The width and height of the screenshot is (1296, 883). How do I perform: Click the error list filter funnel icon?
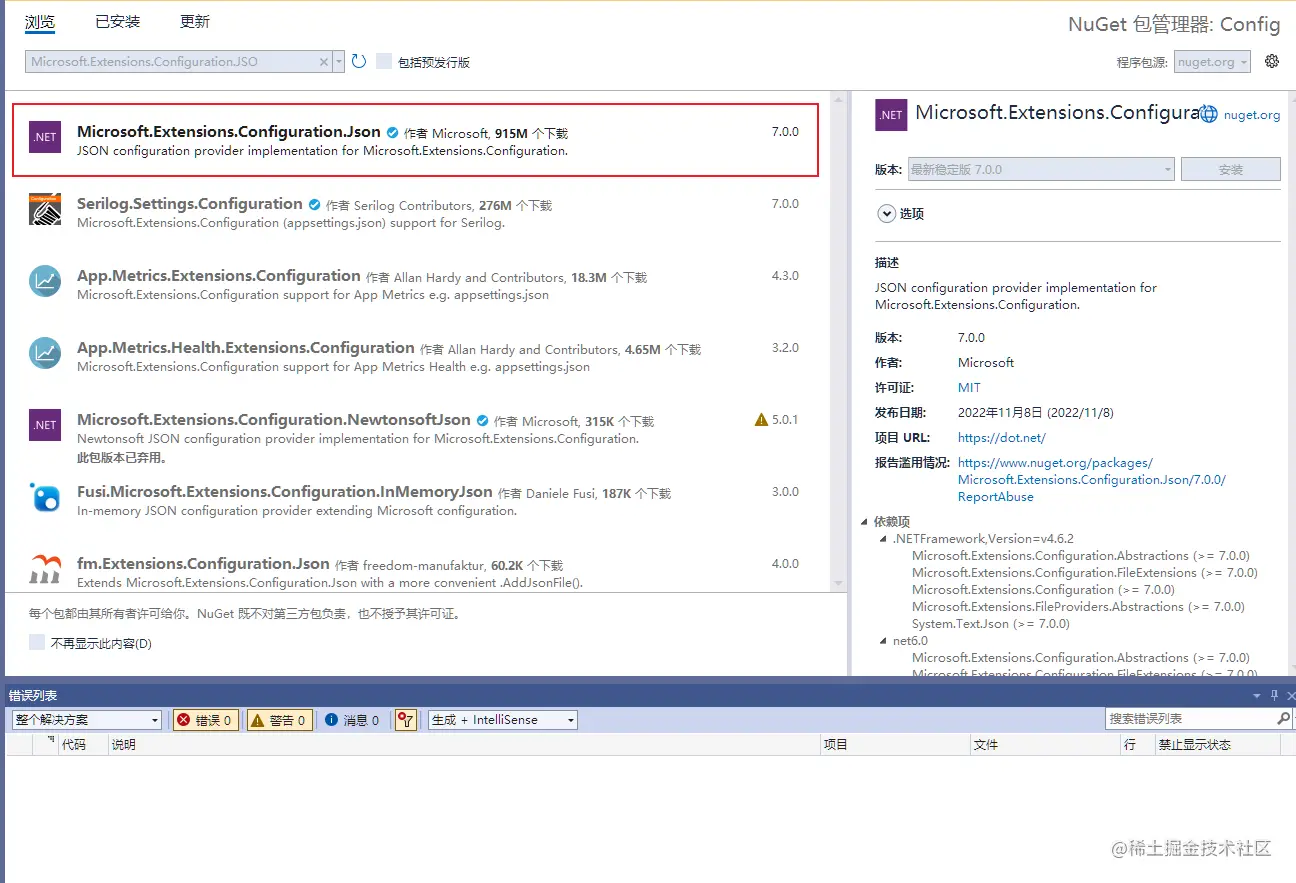(x=405, y=720)
